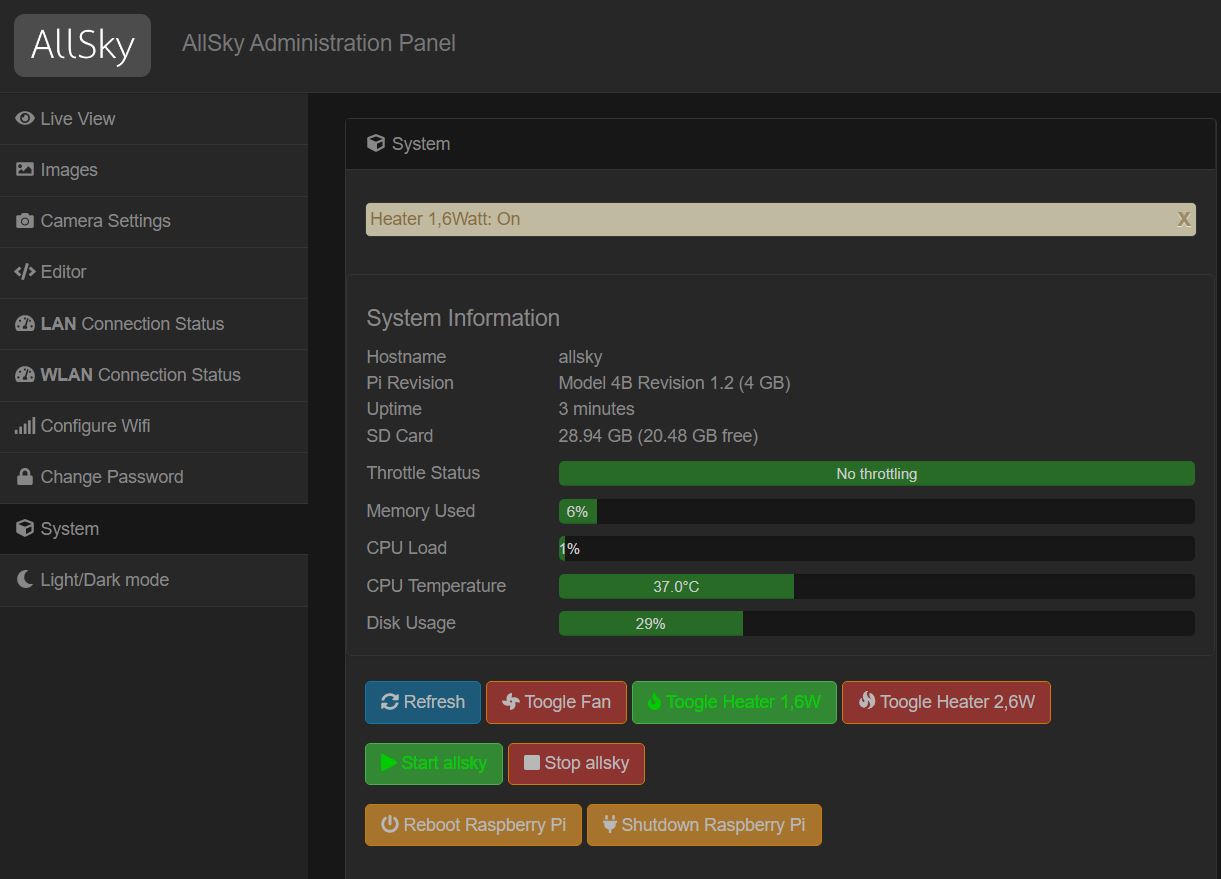Click the moon icon beside Light/Dark mode
Image resolution: width=1221 pixels, height=879 pixels.
(25, 579)
